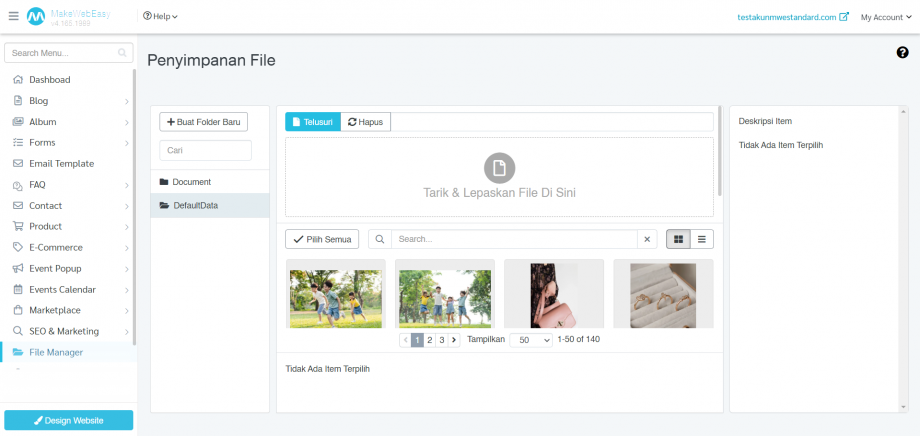This screenshot has height=436, width=920.
Task: Expand the E-Commerce sidebar menu
Action: [55, 247]
